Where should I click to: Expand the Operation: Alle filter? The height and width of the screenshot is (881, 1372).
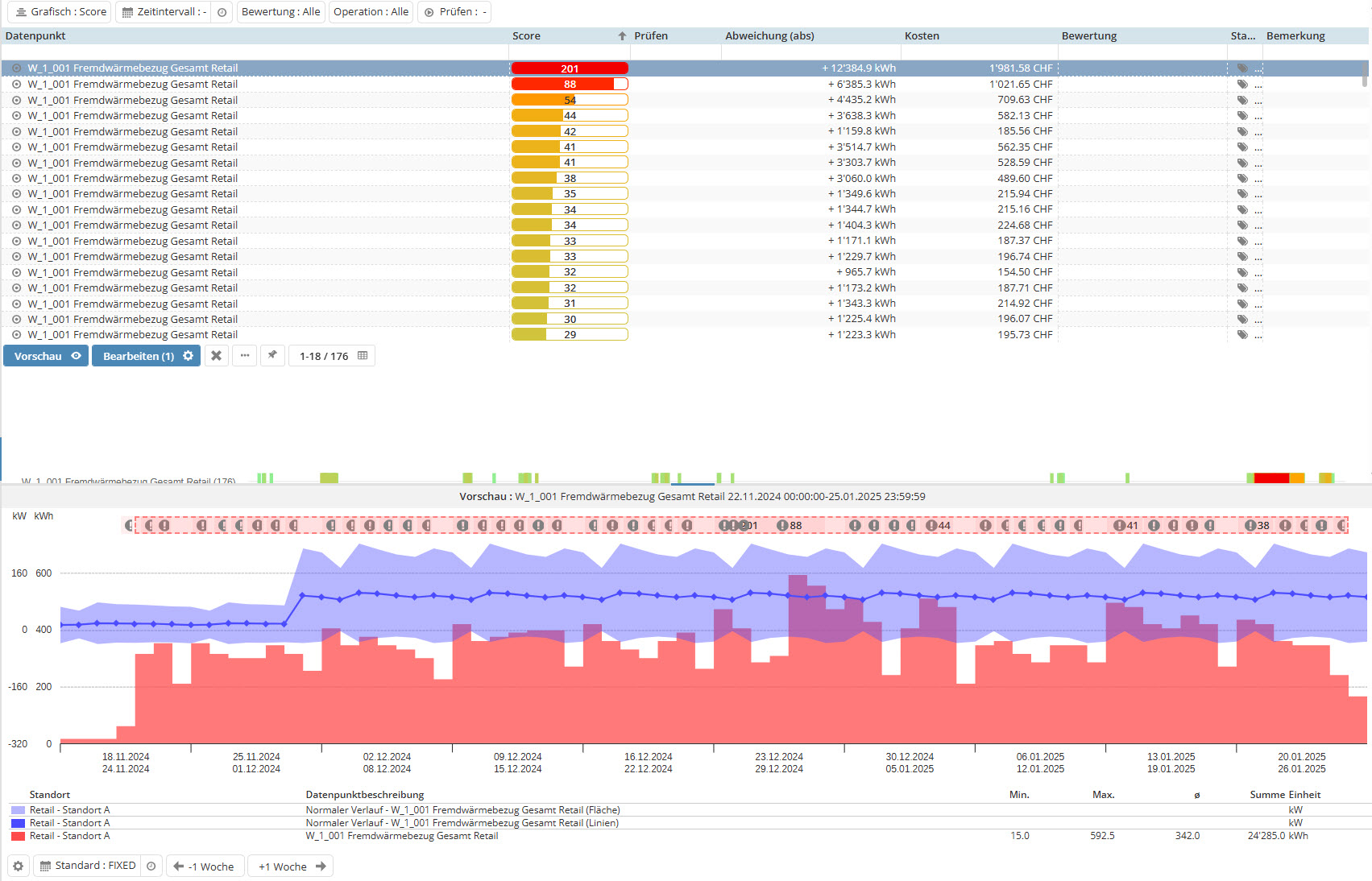point(371,12)
